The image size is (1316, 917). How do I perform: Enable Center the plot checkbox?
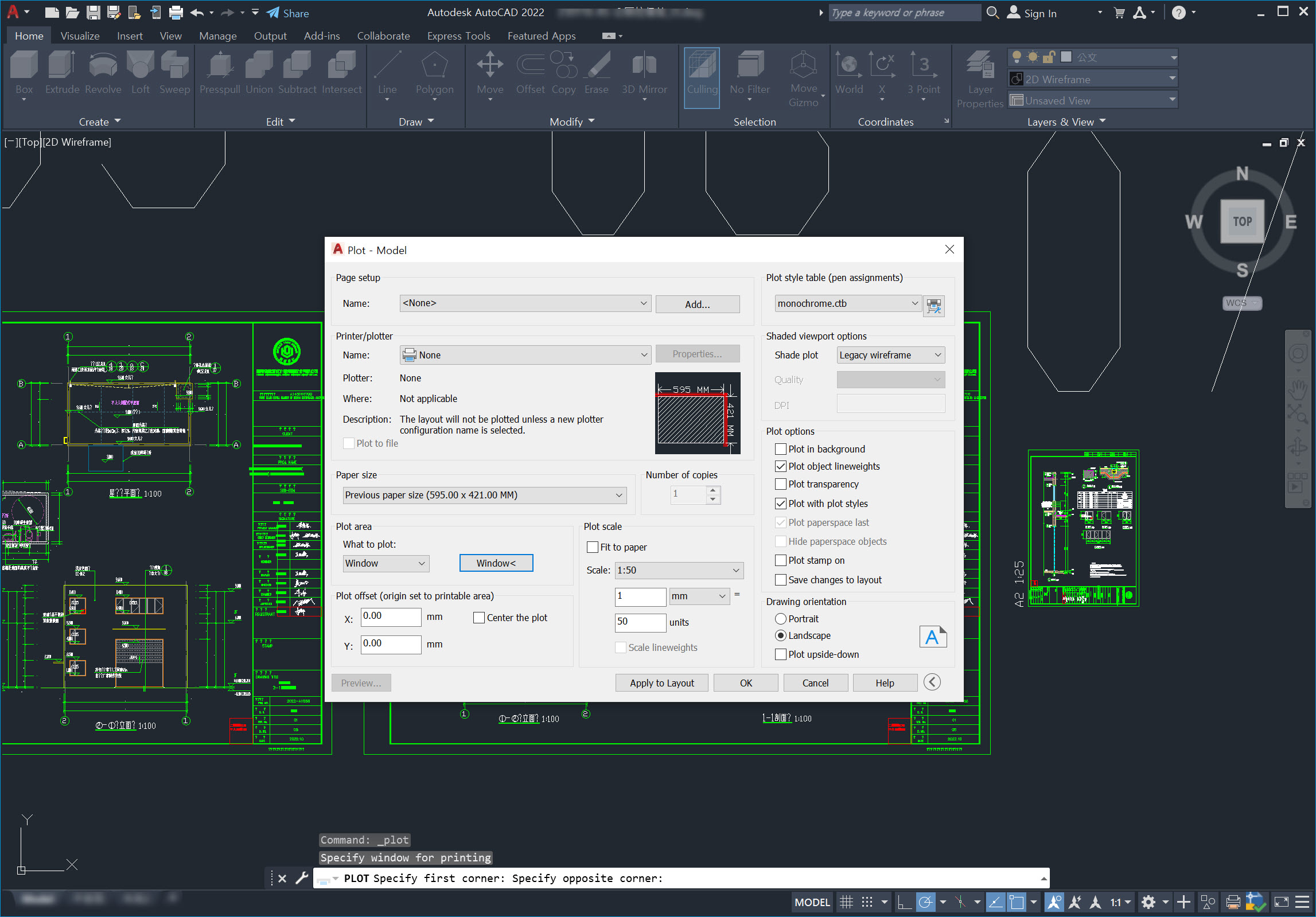tap(479, 618)
